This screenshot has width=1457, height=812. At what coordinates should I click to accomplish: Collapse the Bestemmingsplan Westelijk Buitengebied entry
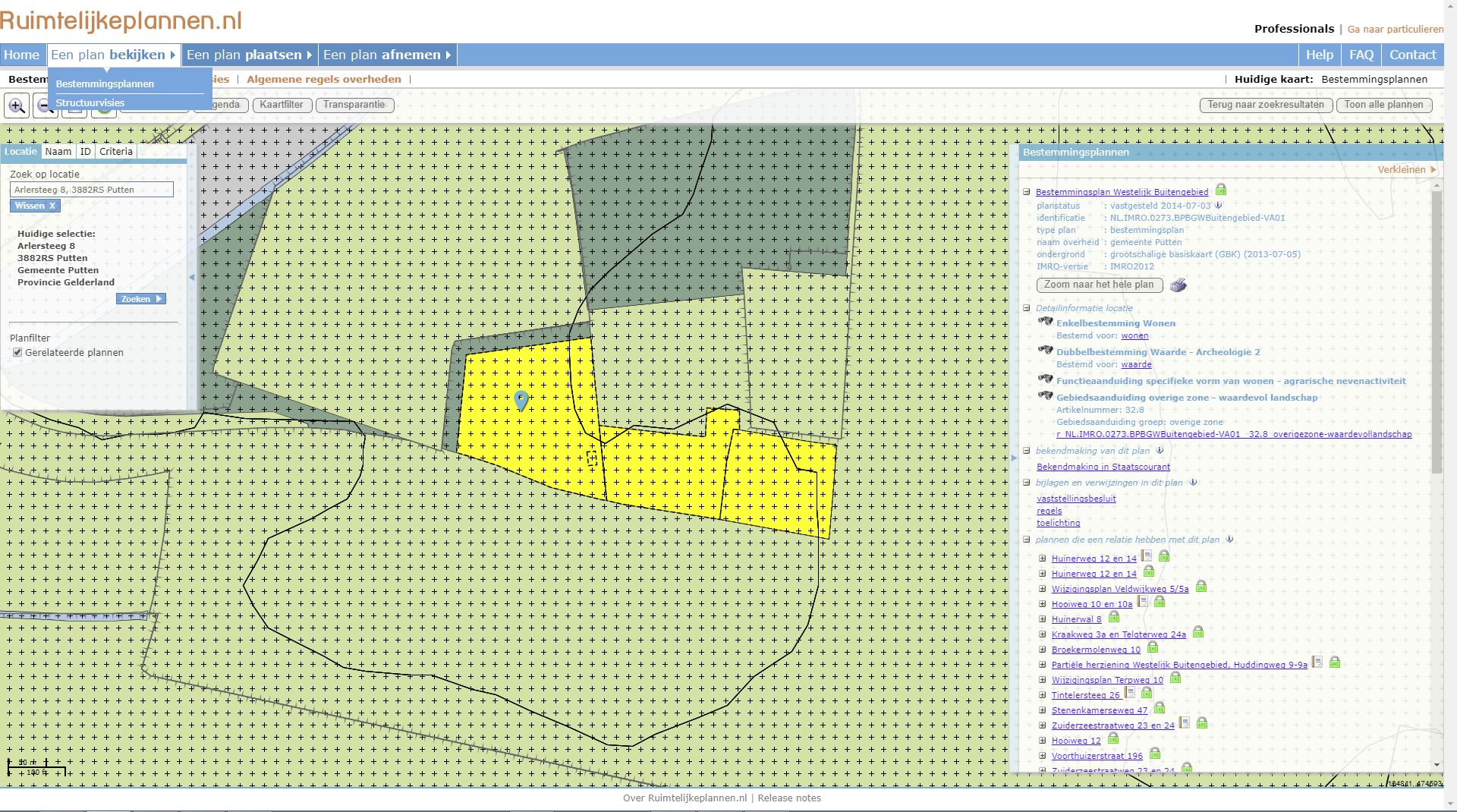[1026, 191]
